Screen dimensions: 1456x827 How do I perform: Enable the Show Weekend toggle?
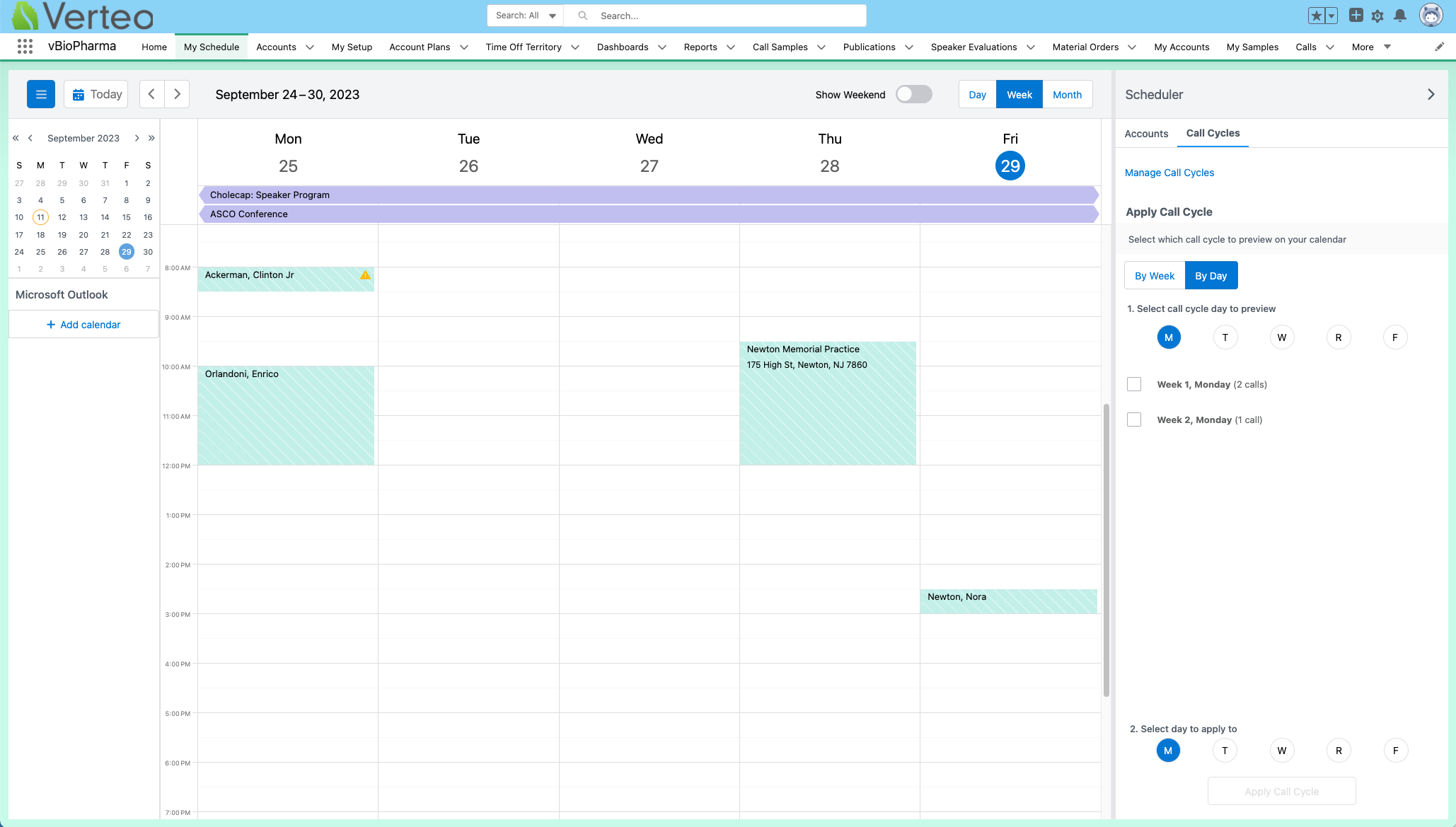point(913,94)
